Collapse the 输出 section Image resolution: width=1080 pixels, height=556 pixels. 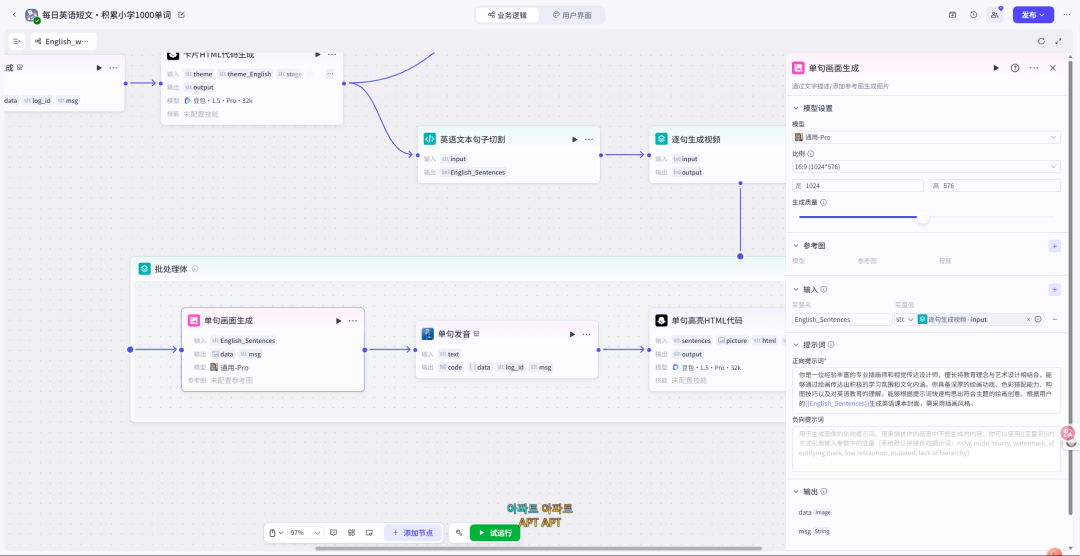pyautogui.click(x=796, y=492)
